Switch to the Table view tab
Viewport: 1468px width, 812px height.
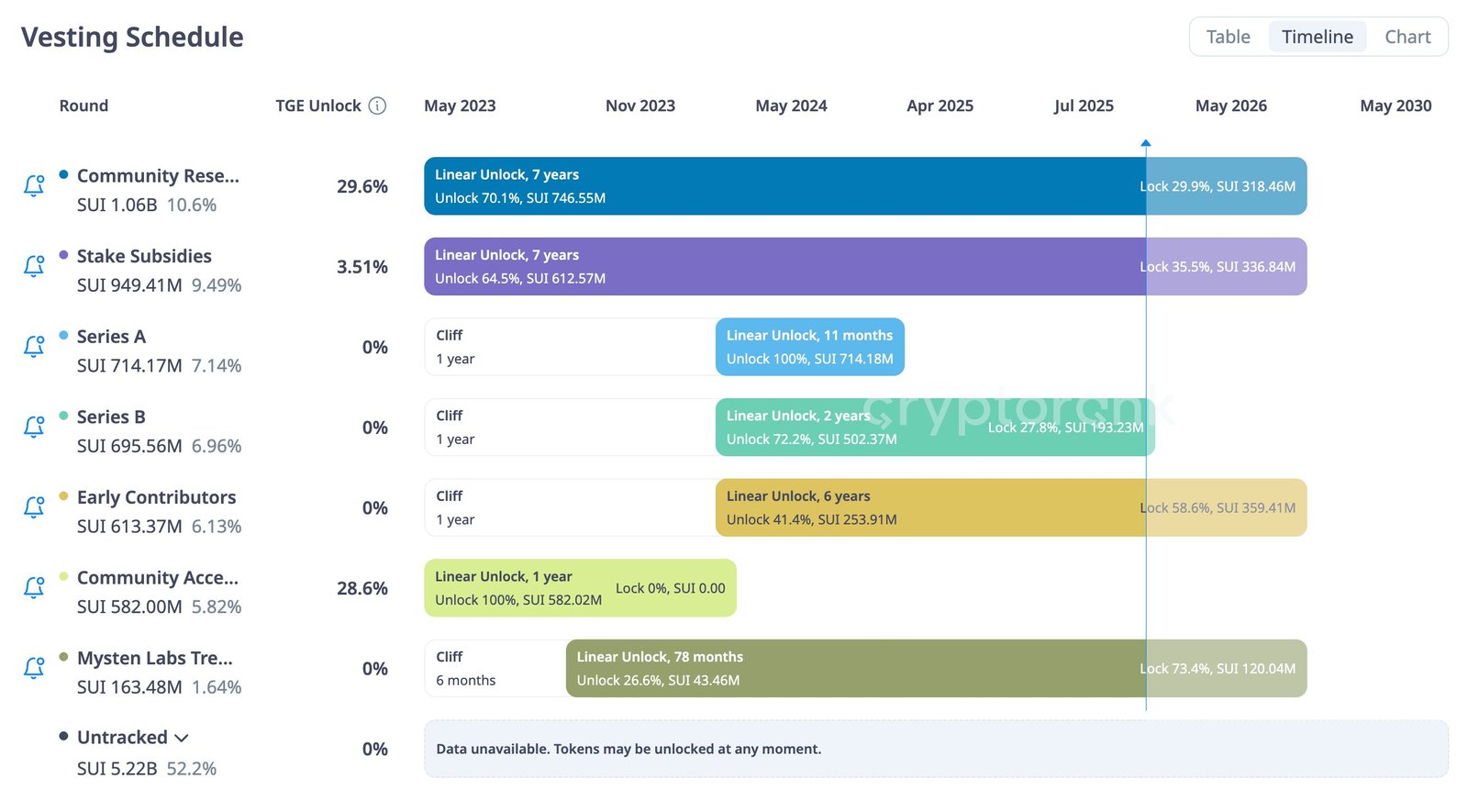click(1227, 37)
